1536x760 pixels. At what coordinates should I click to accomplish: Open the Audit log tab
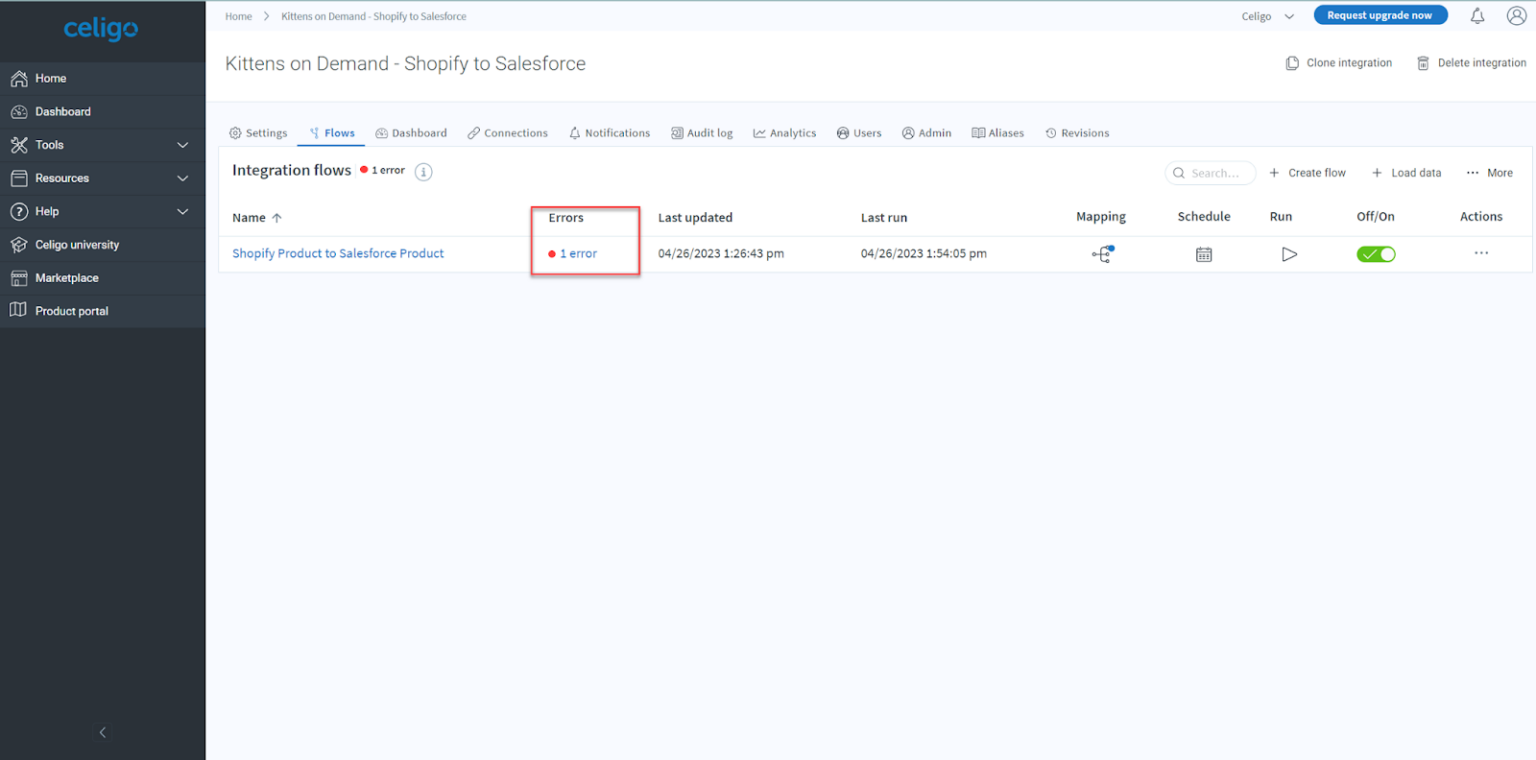tap(702, 132)
